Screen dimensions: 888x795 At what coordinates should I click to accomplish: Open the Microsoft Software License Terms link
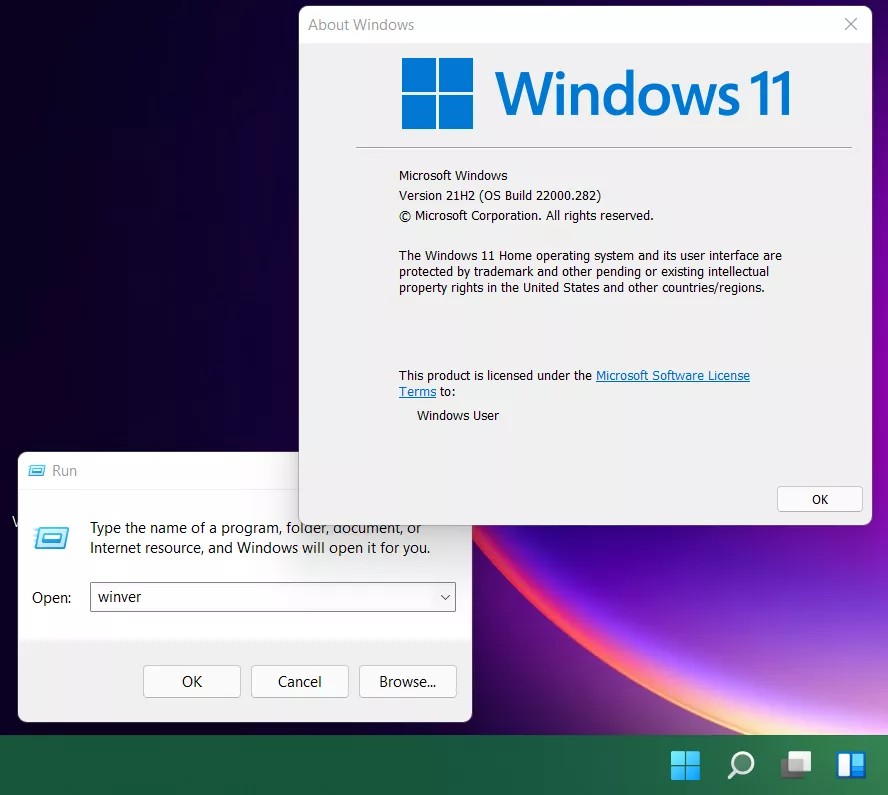pyautogui.click(x=672, y=375)
